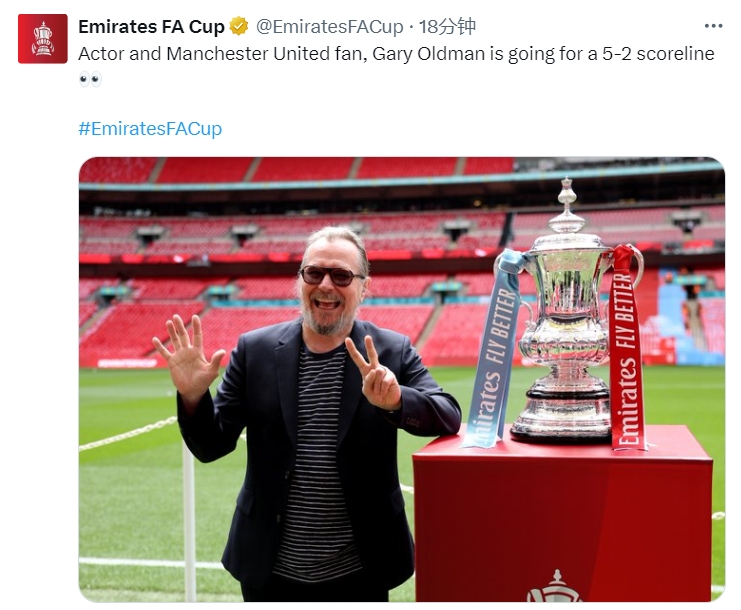Open the @EmiratesFACup handle link

pos(329,27)
